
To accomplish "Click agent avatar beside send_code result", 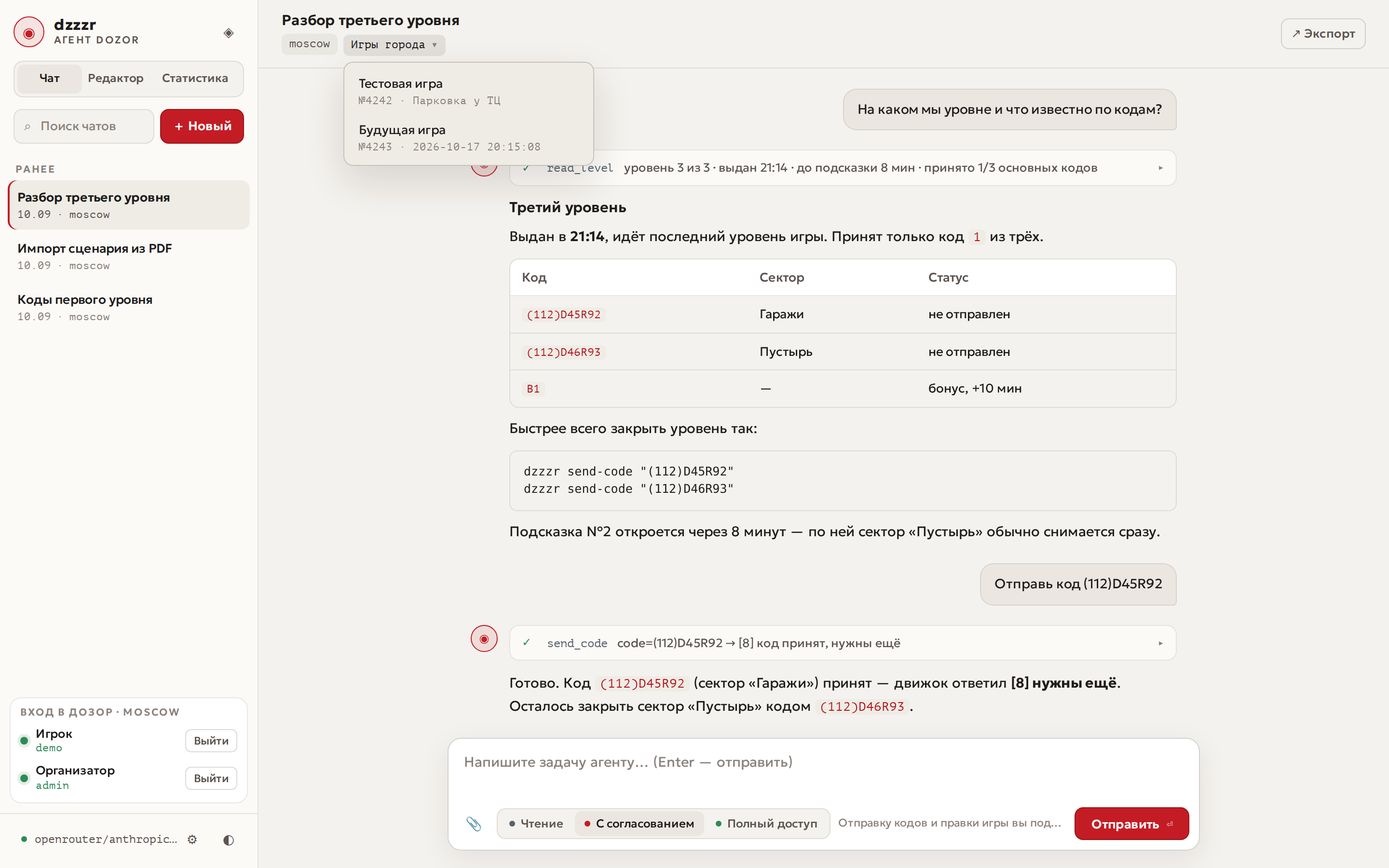I will 484,638.
